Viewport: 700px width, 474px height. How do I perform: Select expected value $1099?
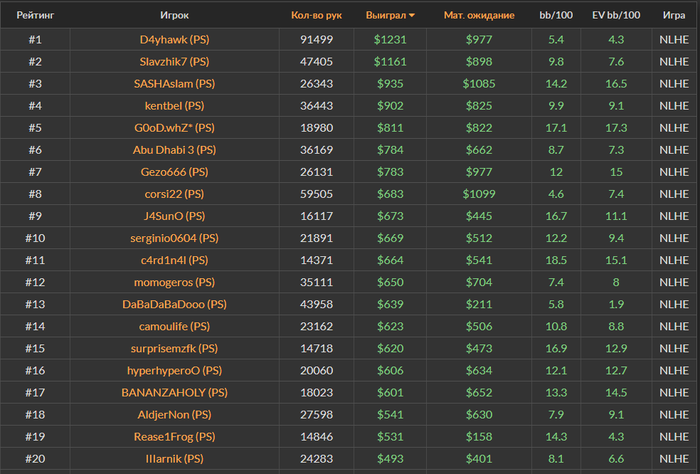(x=479, y=194)
